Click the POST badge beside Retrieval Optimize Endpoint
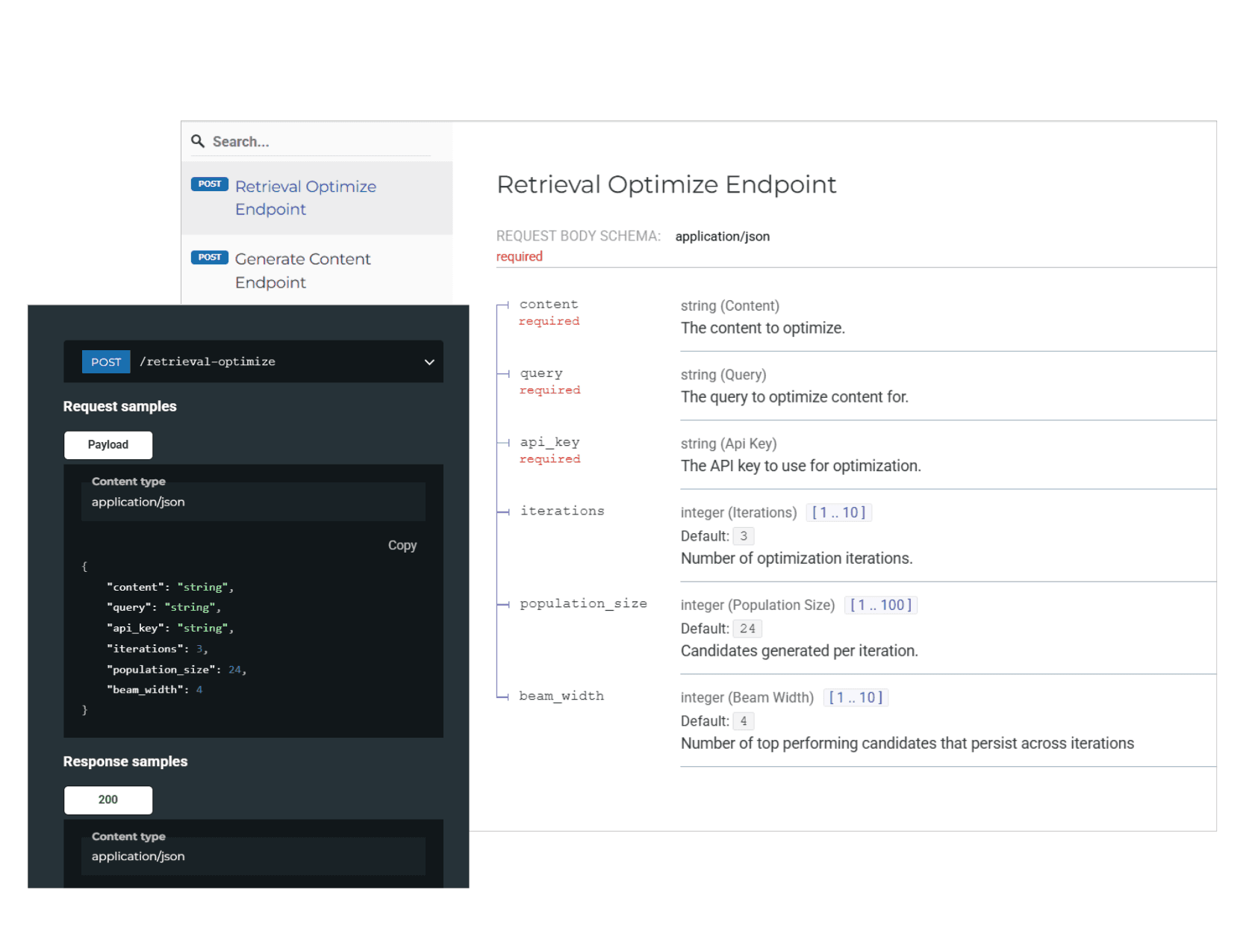 pyautogui.click(x=209, y=184)
